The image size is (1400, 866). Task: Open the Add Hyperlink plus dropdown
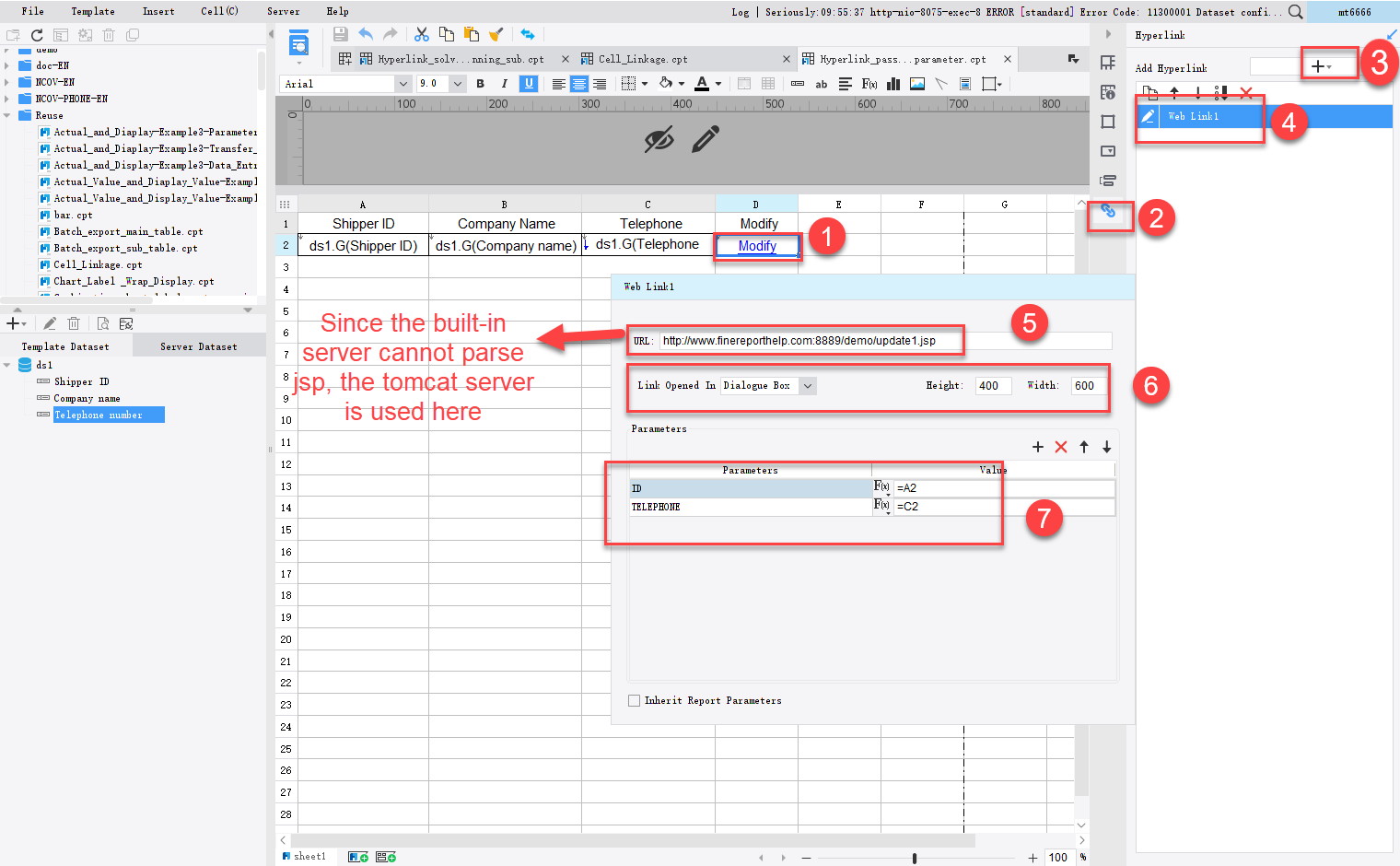tap(1321, 66)
